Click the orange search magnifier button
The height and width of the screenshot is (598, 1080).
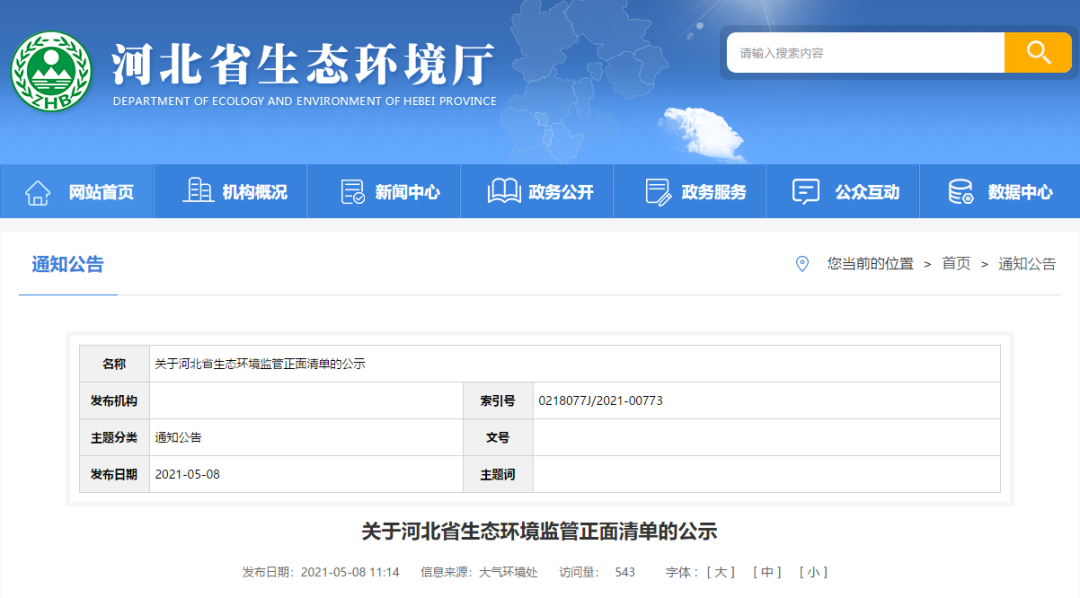coord(1037,53)
